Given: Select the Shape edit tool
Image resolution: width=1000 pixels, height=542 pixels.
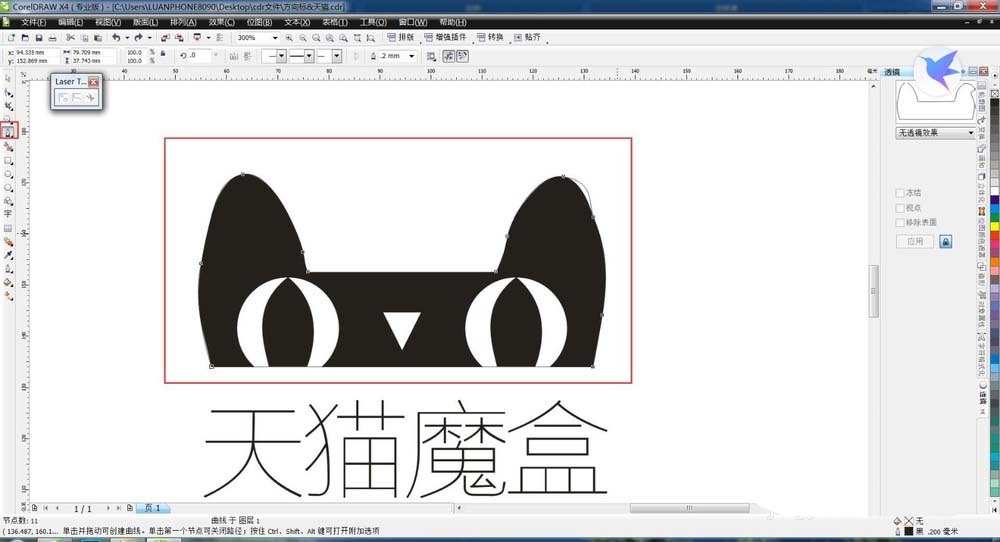Looking at the screenshot, I should pyautogui.click(x=8, y=92).
